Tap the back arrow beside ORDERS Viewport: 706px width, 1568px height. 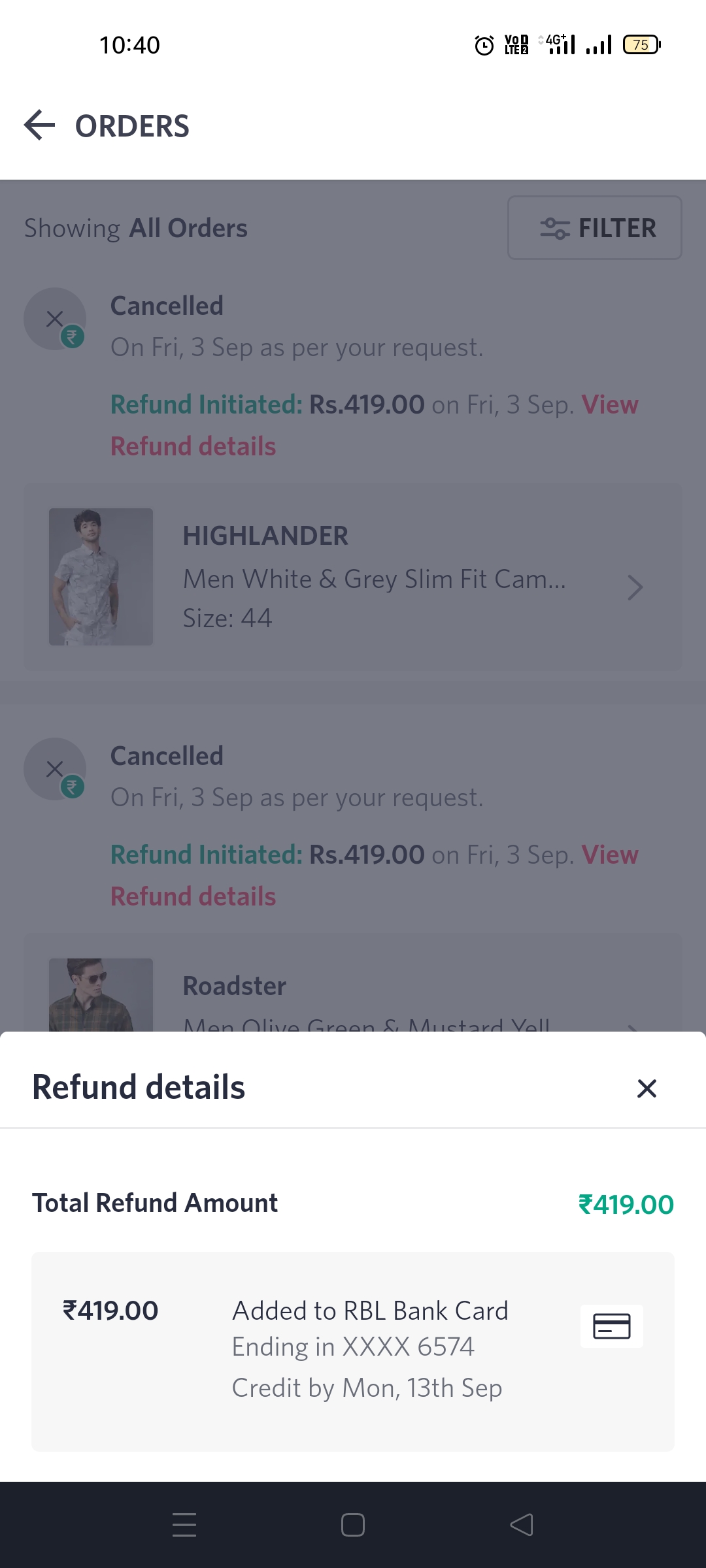point(39,125)
